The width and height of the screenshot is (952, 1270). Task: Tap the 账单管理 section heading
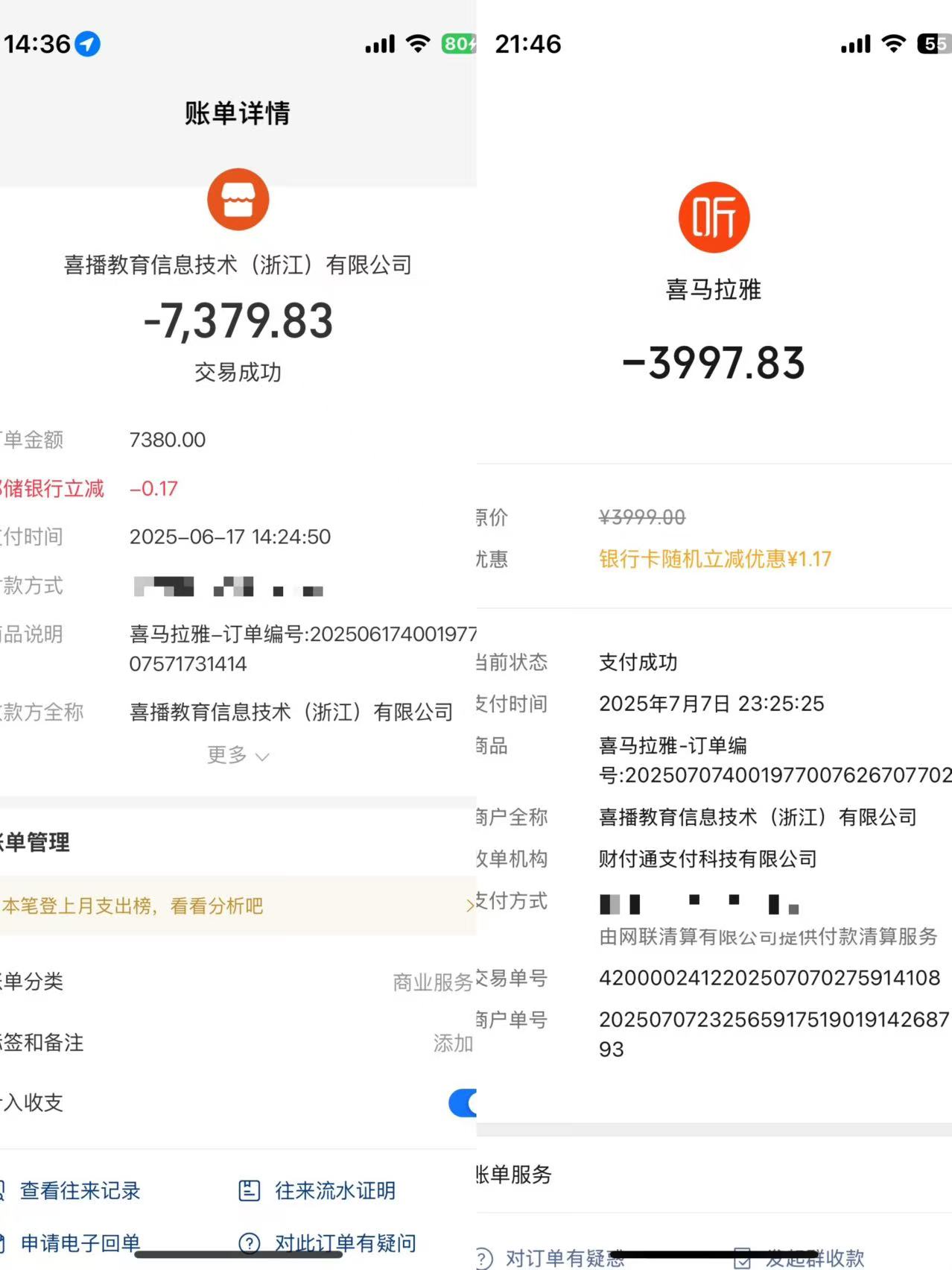[x=34, y=842]
